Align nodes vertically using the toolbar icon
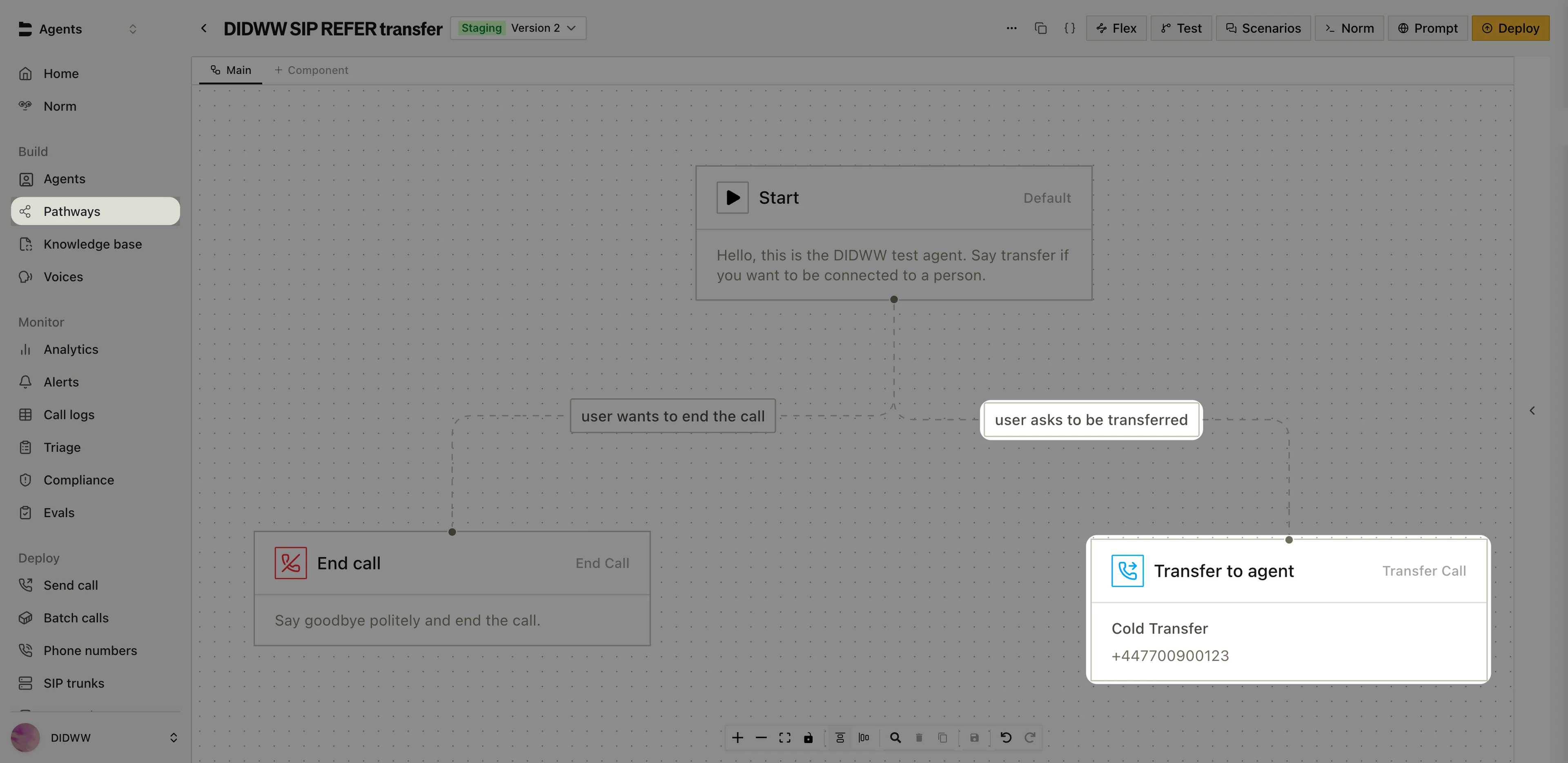The width and height of the screenshot is (1568, 763). [x=840, y=737]
